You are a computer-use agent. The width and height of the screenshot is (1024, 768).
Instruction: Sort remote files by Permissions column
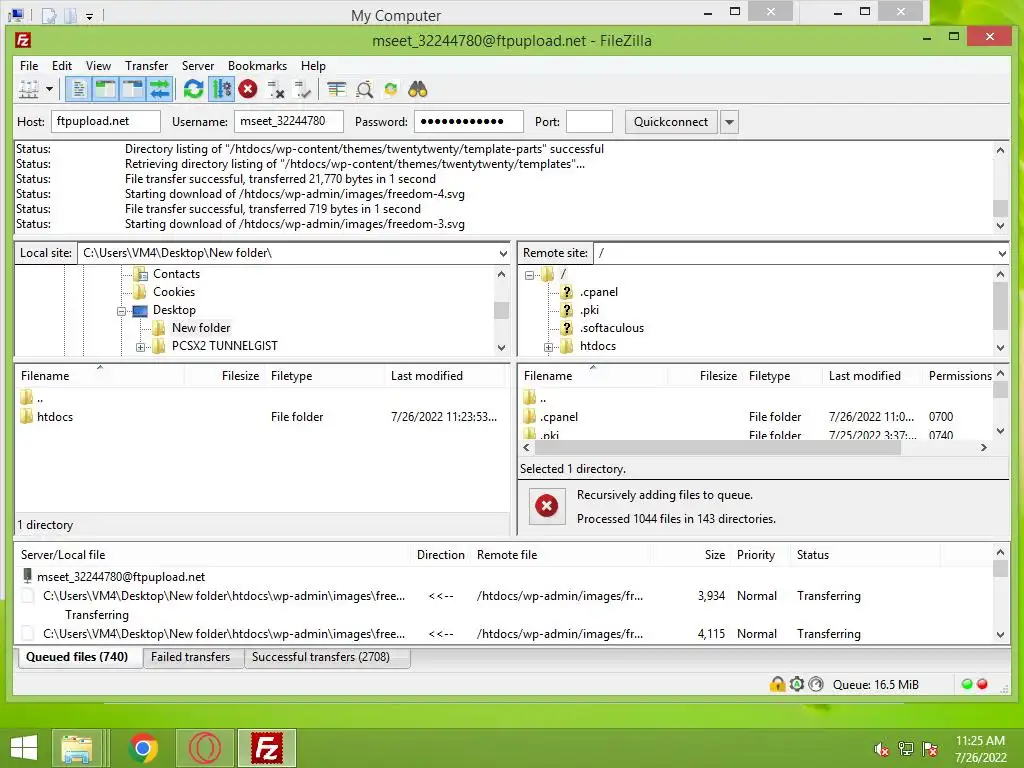click(959, 376)
